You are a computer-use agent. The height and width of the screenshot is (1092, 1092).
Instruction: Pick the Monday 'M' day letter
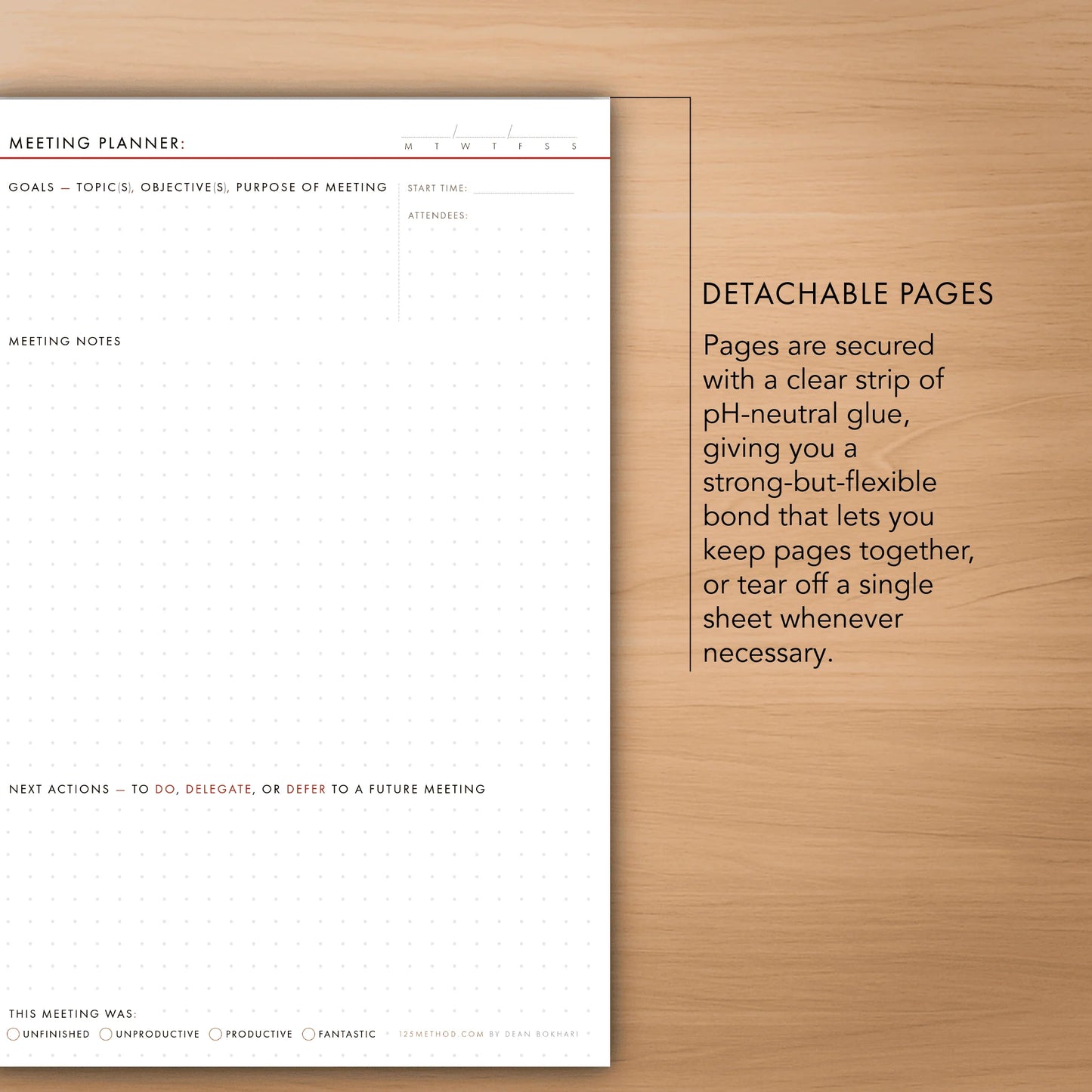[x=409, y=147]
